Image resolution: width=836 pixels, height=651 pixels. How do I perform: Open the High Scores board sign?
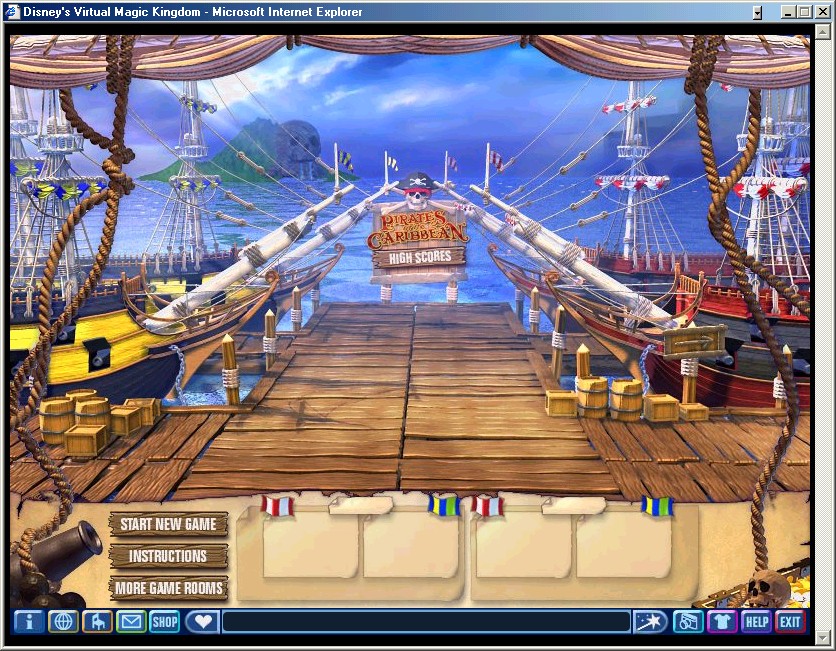pos(420,258)
